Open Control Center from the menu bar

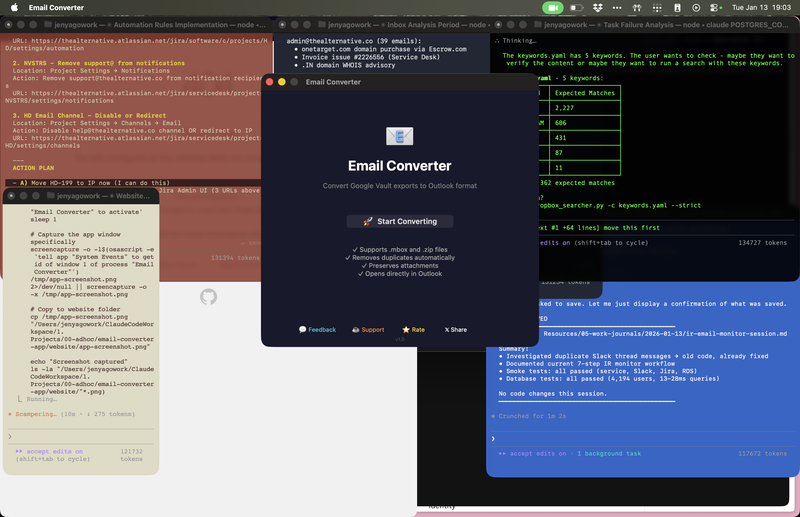tap(716, 8)
